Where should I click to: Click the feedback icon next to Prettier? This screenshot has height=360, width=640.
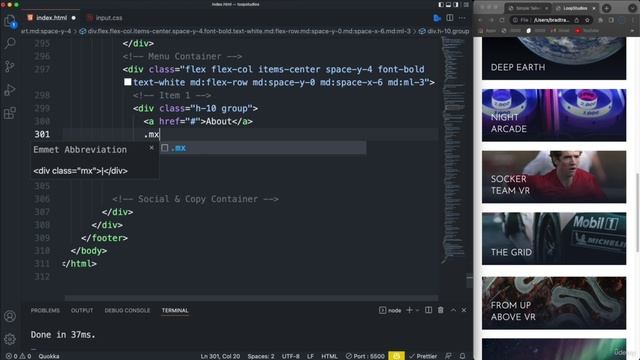pyautogui.click(x=448, y=356)
